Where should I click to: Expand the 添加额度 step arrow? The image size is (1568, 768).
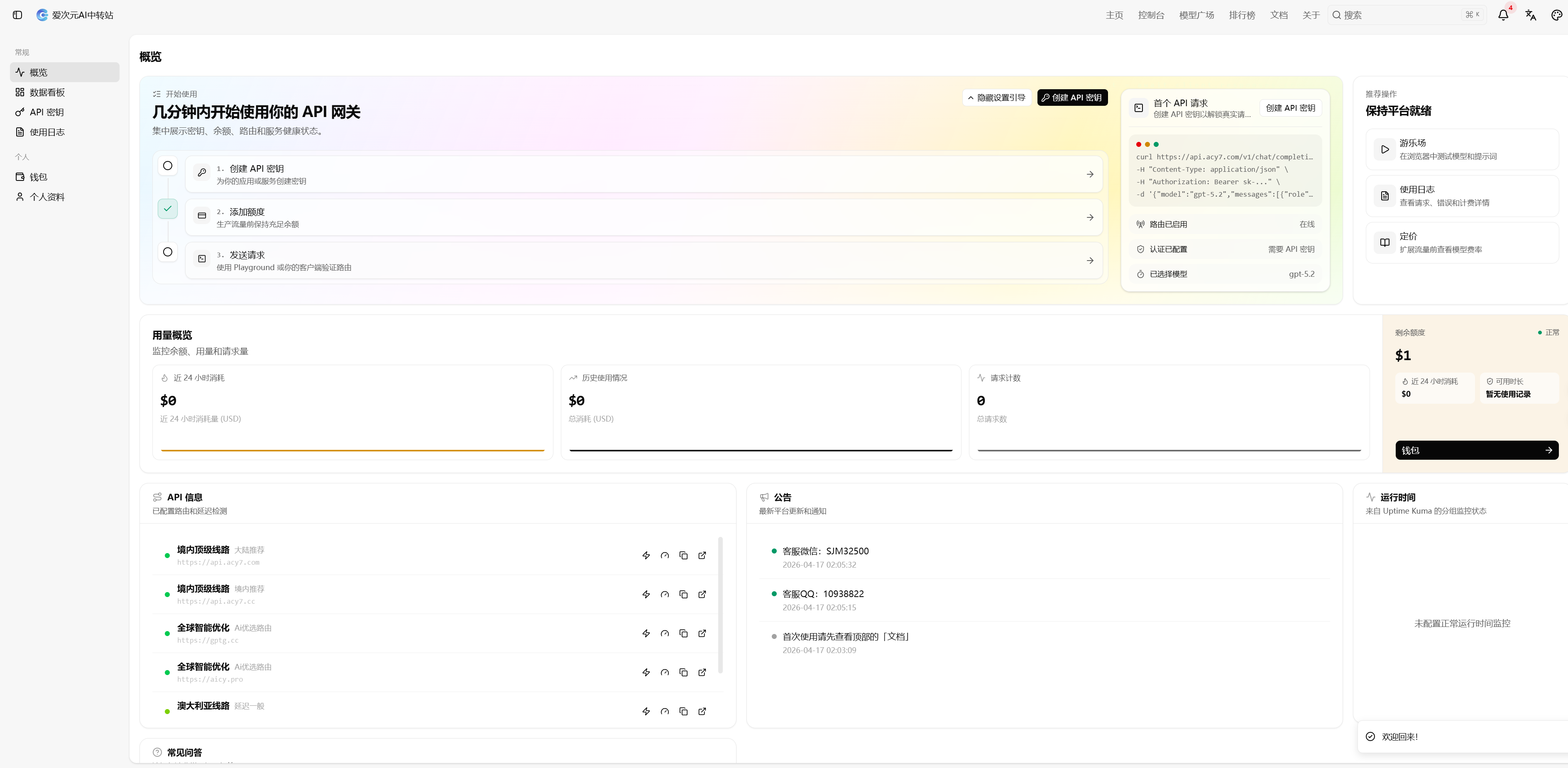click(x=1090, y=217)
